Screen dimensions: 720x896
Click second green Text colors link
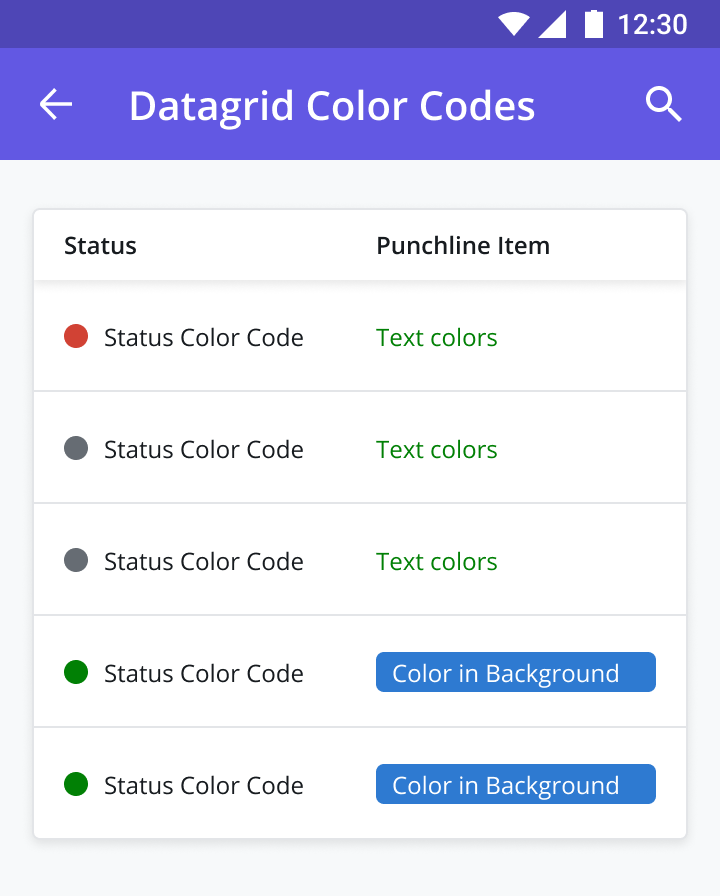[437, 450]
